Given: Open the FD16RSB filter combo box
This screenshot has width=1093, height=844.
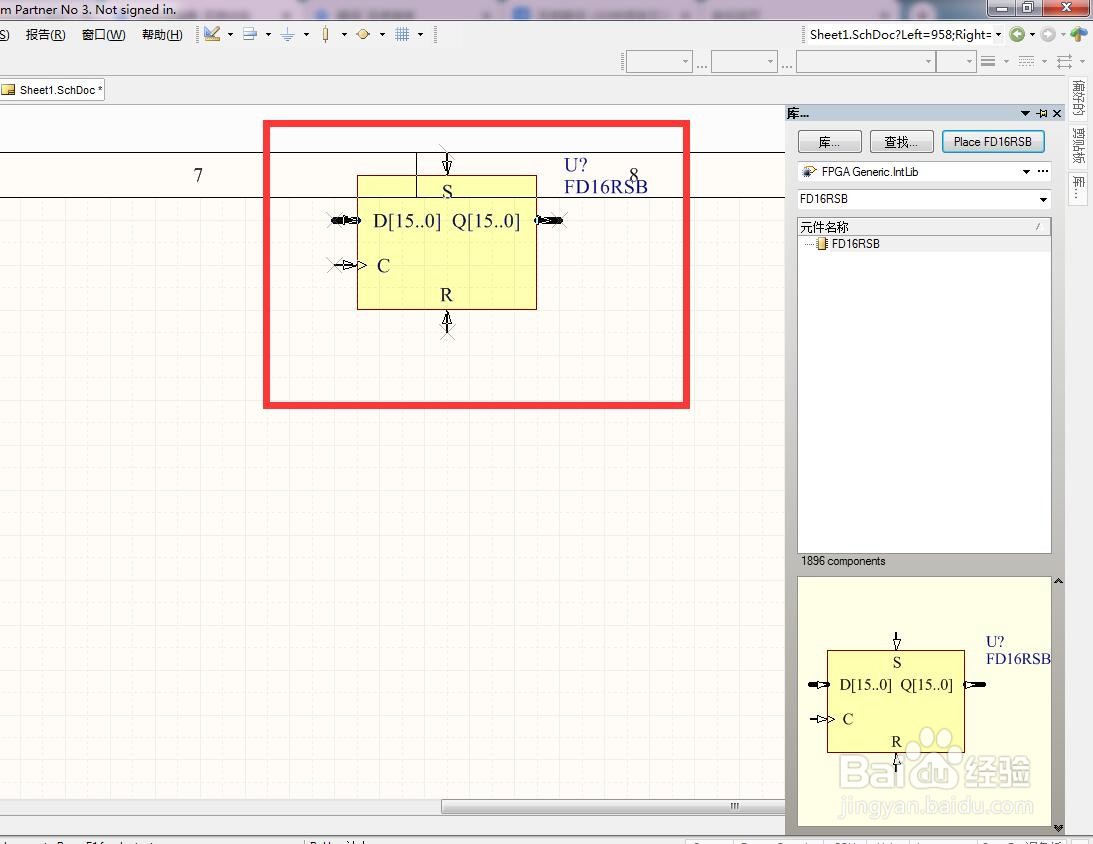Looking at the screenshot, I should point(924,199).
